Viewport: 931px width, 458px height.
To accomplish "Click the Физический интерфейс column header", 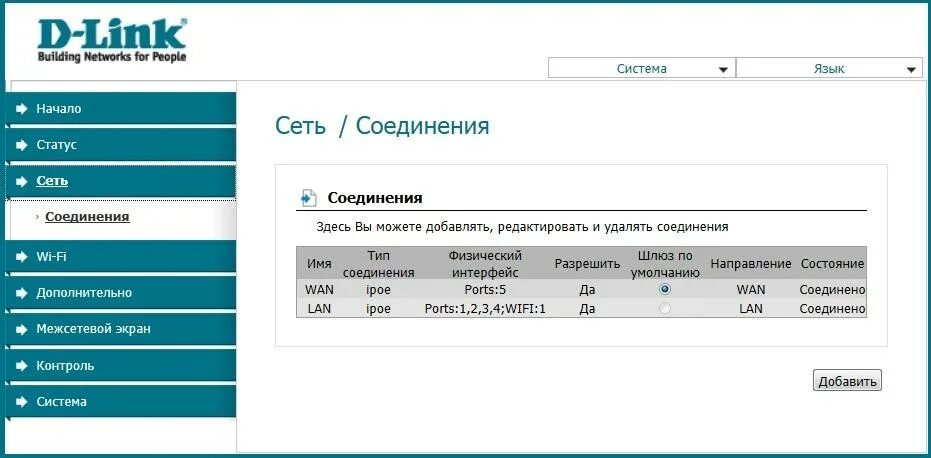I will click(485, 264).
